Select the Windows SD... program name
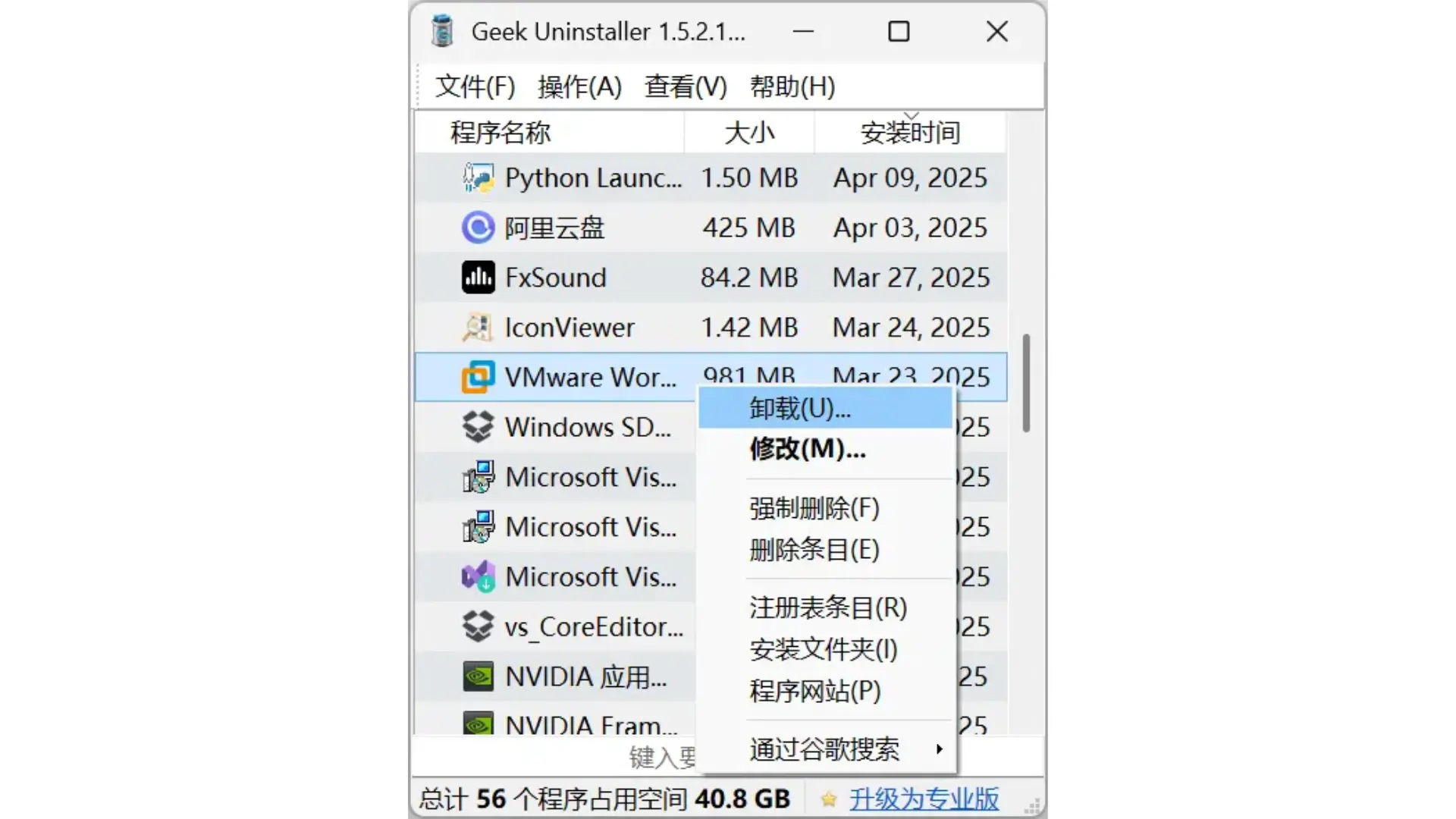The width and height of the screenshot is (1456, 819). pyautogui.click(x=588, y=428)
